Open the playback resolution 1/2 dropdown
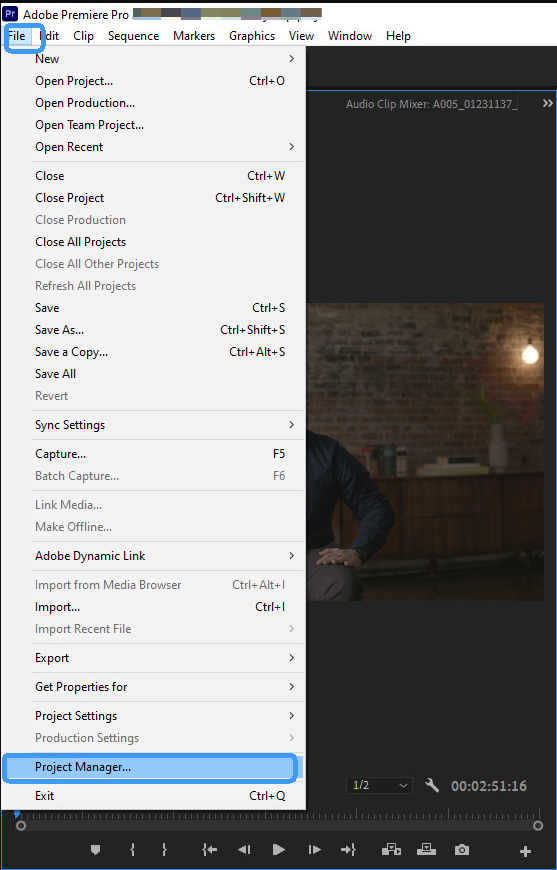 coord(379,785)
